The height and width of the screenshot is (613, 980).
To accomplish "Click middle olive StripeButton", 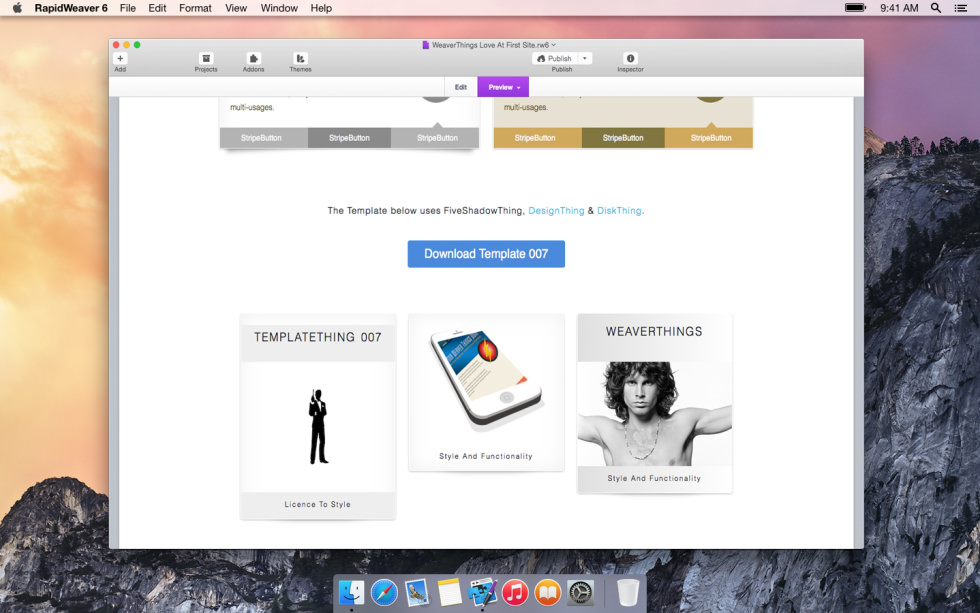I will point(623,138).
